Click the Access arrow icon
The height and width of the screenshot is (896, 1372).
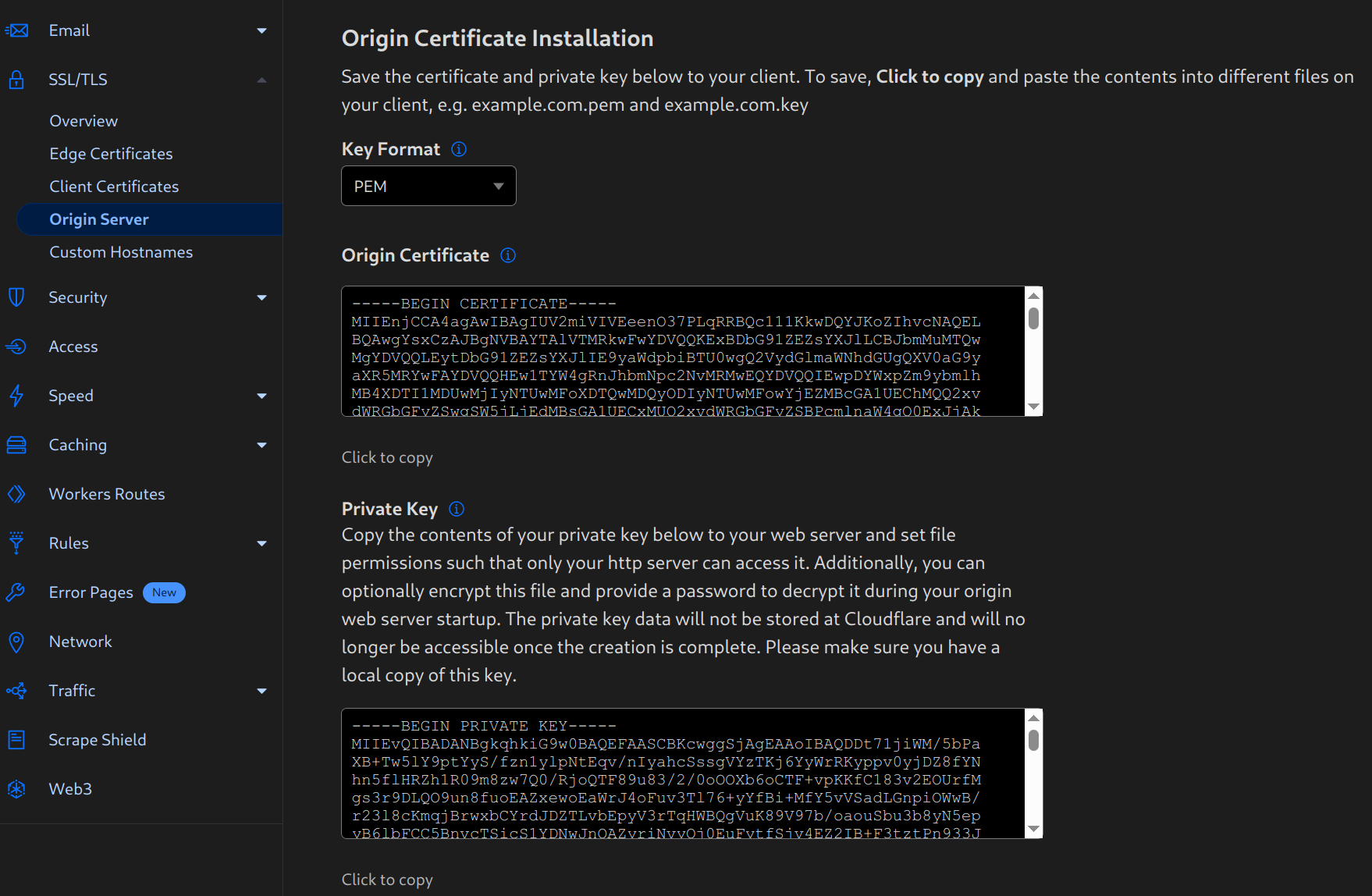(16, 347)
